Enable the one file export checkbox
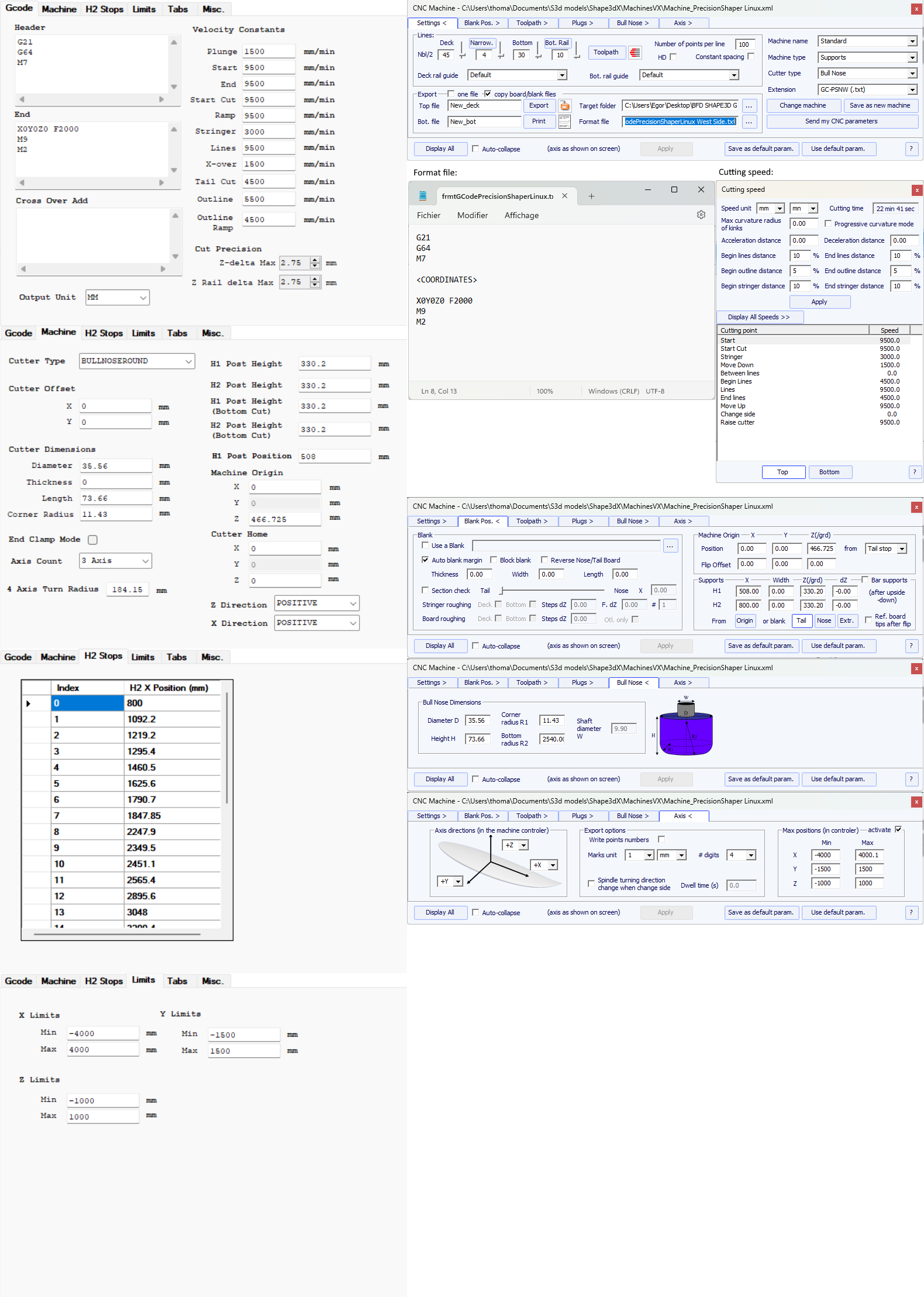The image size is (924, 1297). click(451, 94)
